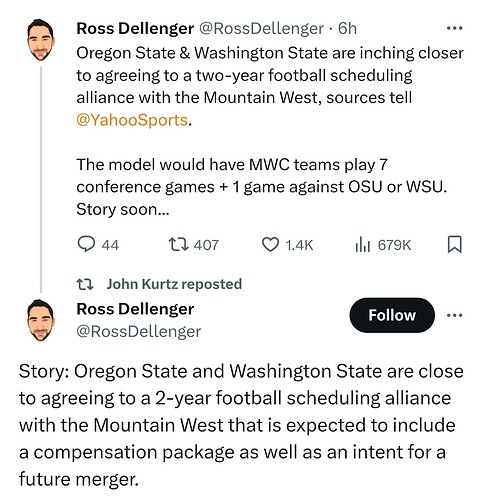This screenshot has height=500, width=483.
Task: Open the Story tweet about future merger
Action: click(241, 425)
